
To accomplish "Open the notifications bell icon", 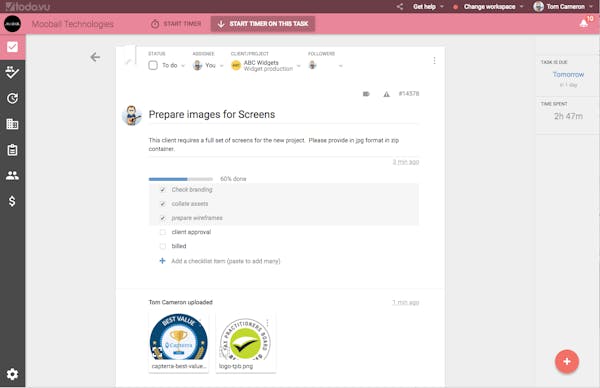I will point(584,23).
